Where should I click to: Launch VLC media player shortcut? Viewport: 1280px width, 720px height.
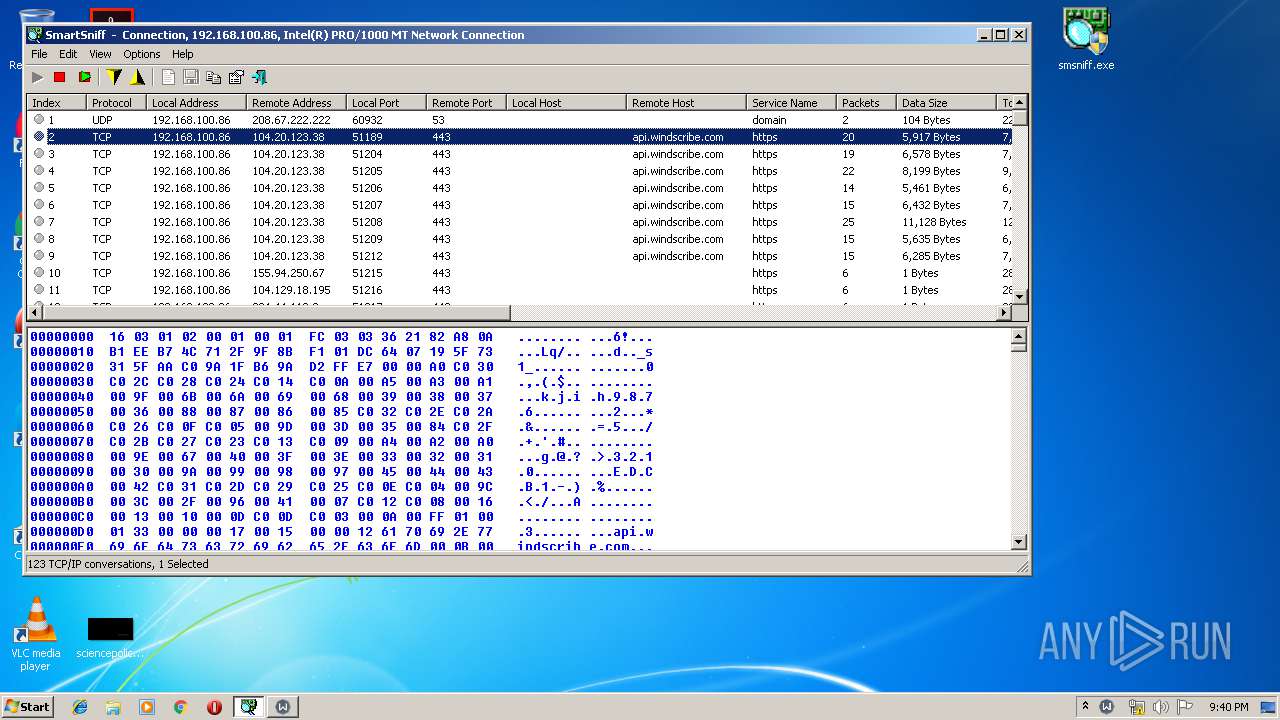(x=36, y=633)
